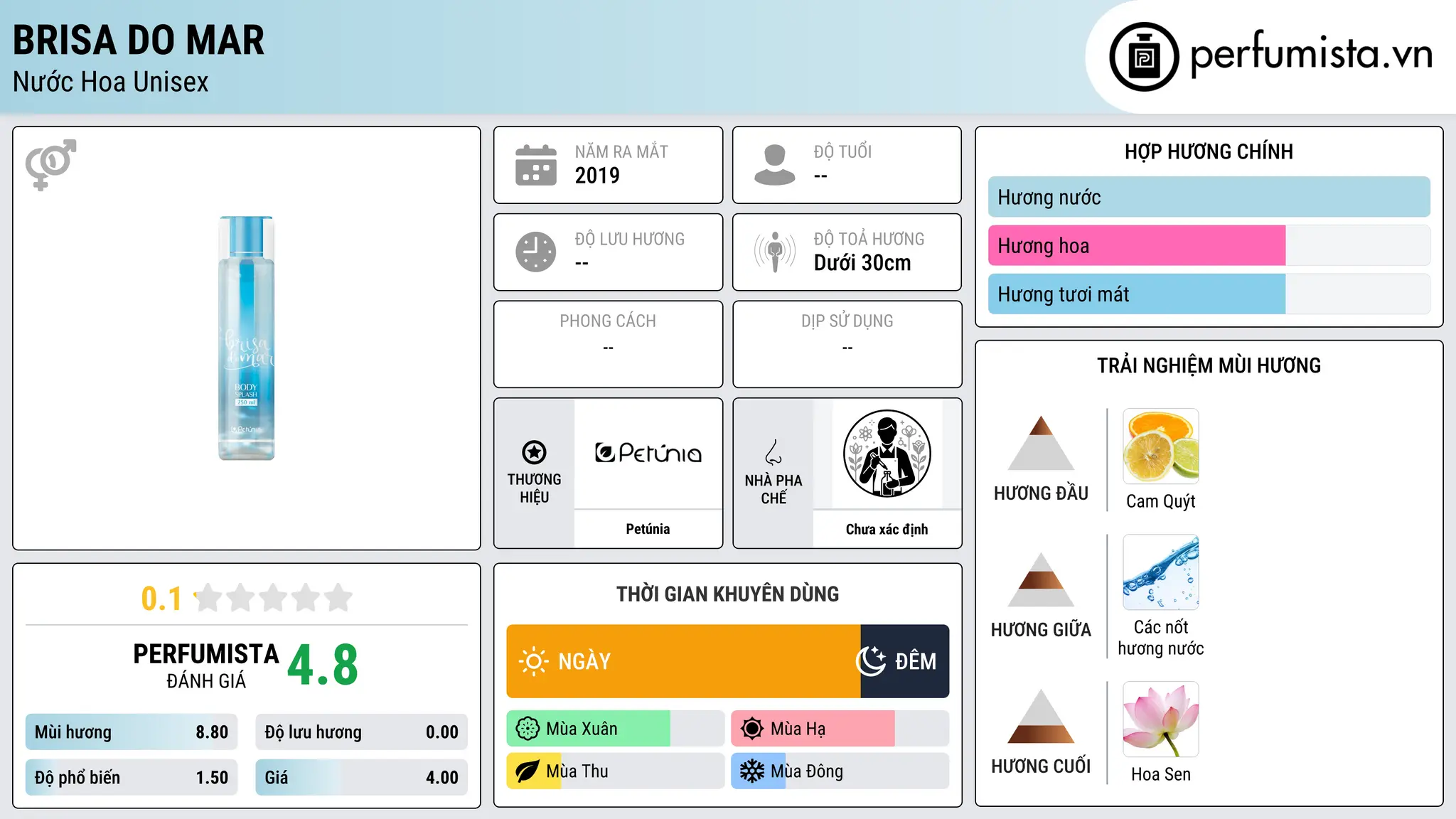Screen dimensions: 1456x819
Task: Click the Hoa Sen note label
Action: [1161, 774]
